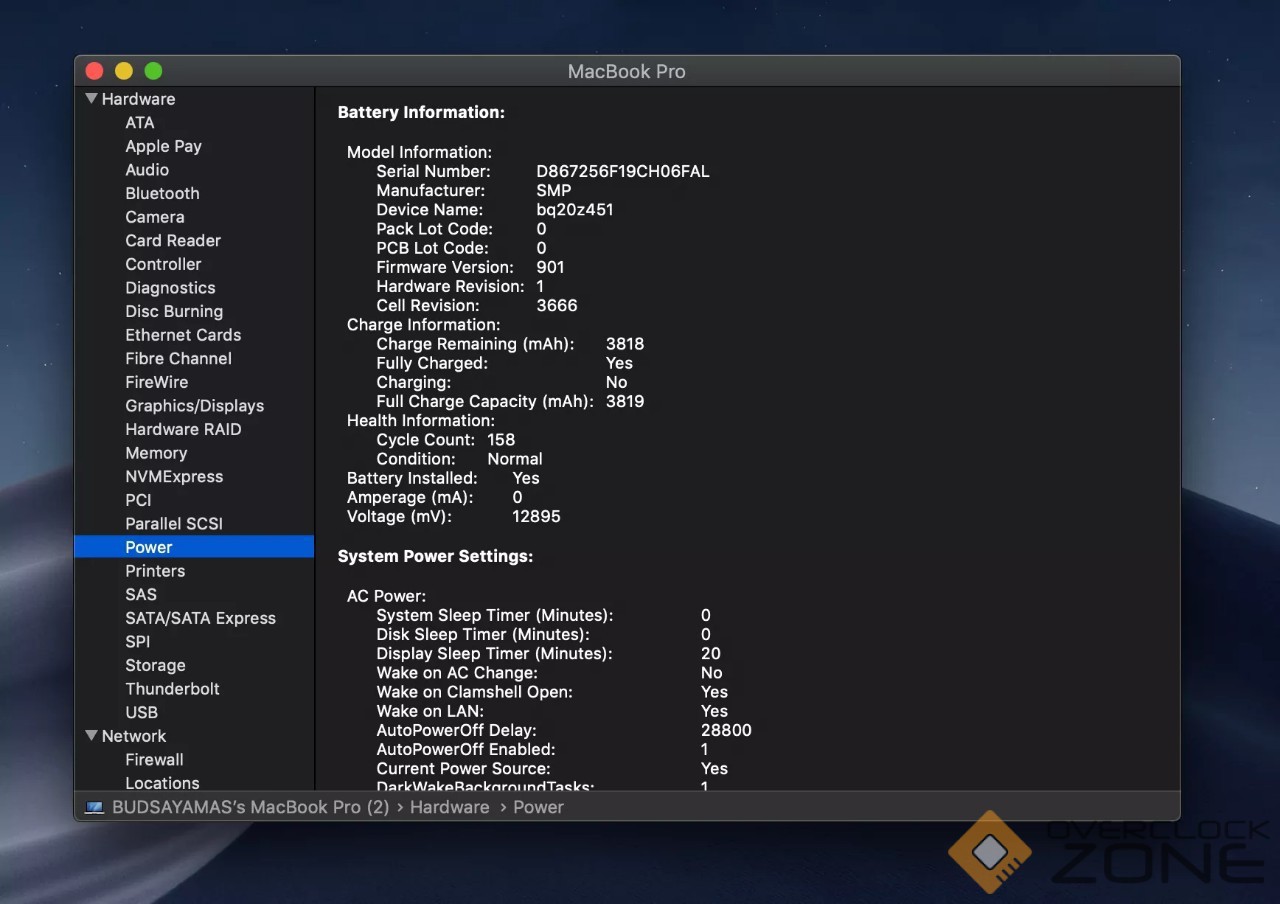Collapse the Network disclosure triangle
The image size is (1280, 904).
pyautogui.click(x=92, y=736)
